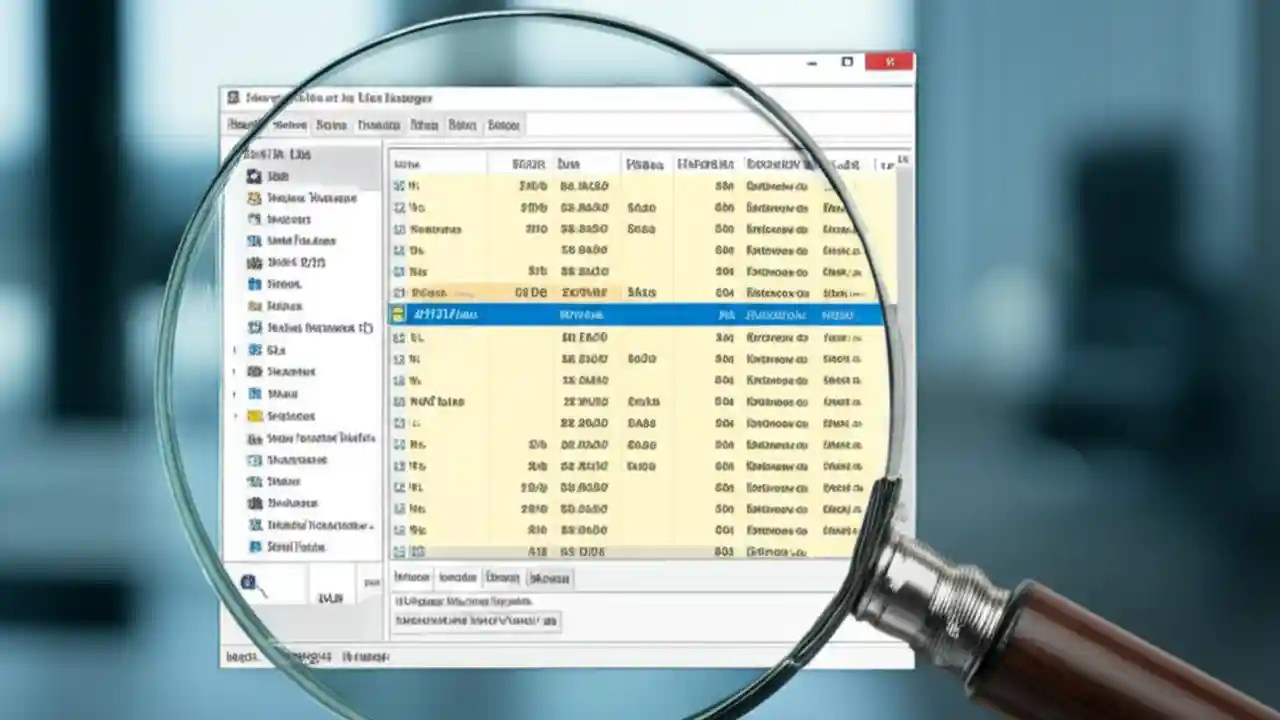Click the red icon beside the last sidebar entry

pyautogui.click(x=256, y=547)
